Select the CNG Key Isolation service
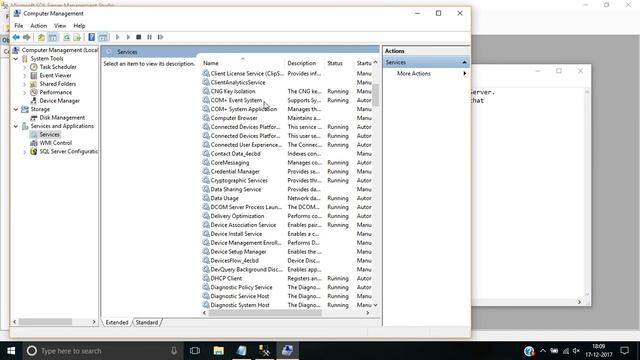Screen dimensions: 640x360 pyautogui.click(x=233, y=91)
